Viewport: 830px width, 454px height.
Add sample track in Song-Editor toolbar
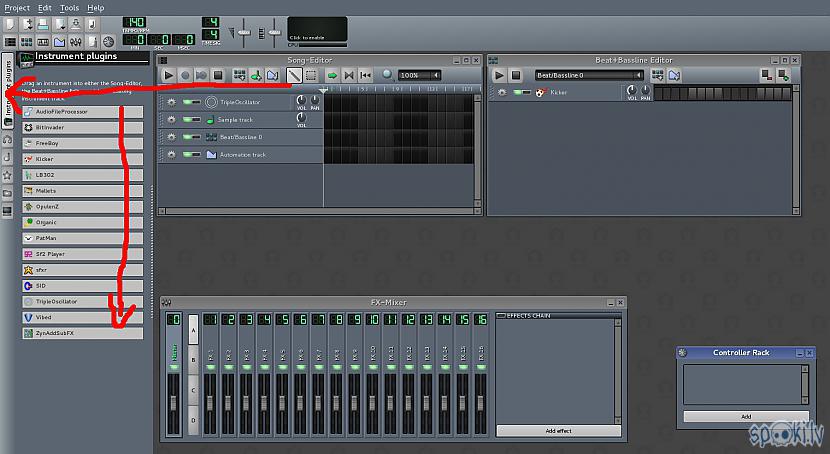coord(256,75)
